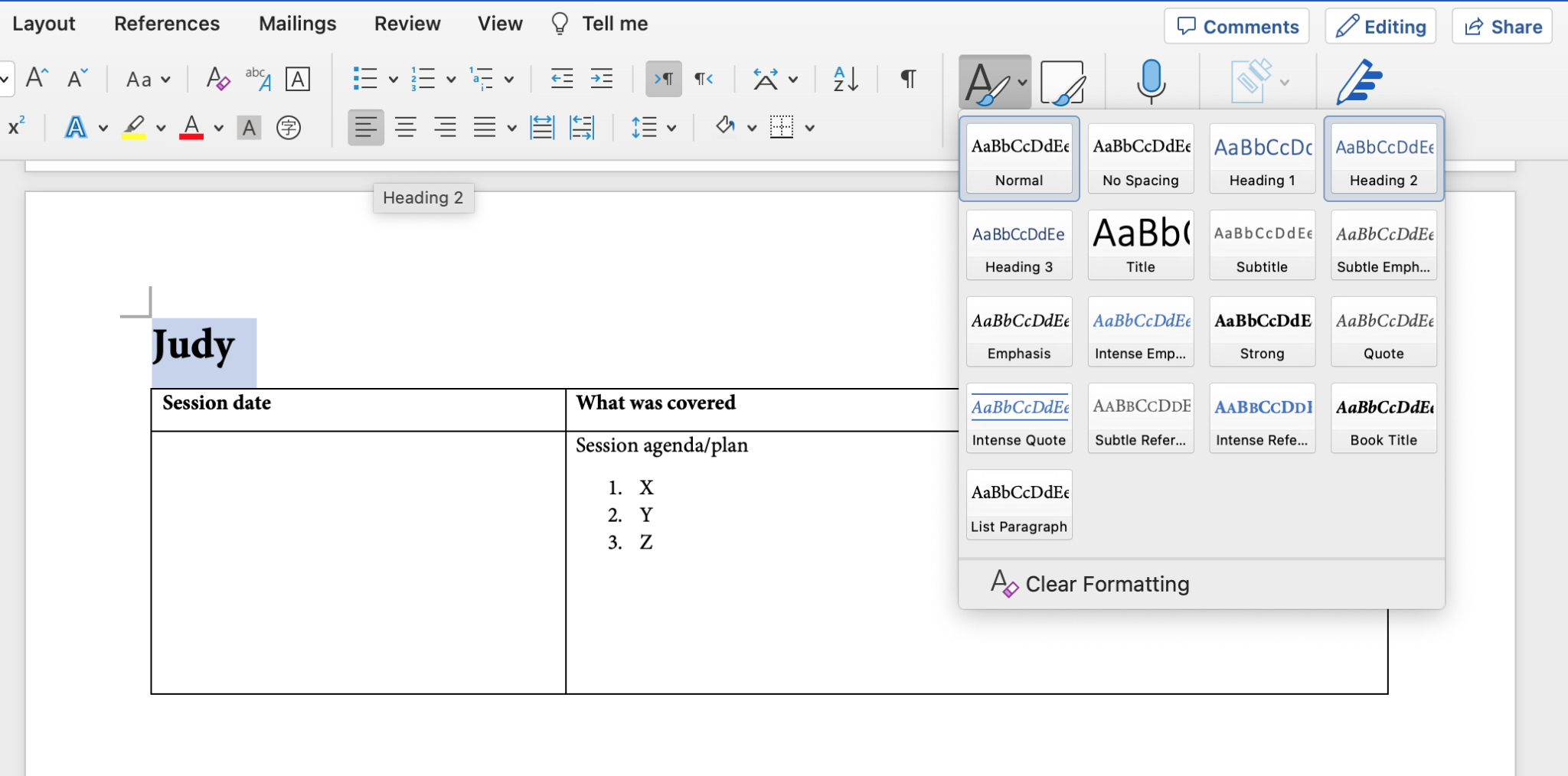Open the Comments panel

point(1236,25)
